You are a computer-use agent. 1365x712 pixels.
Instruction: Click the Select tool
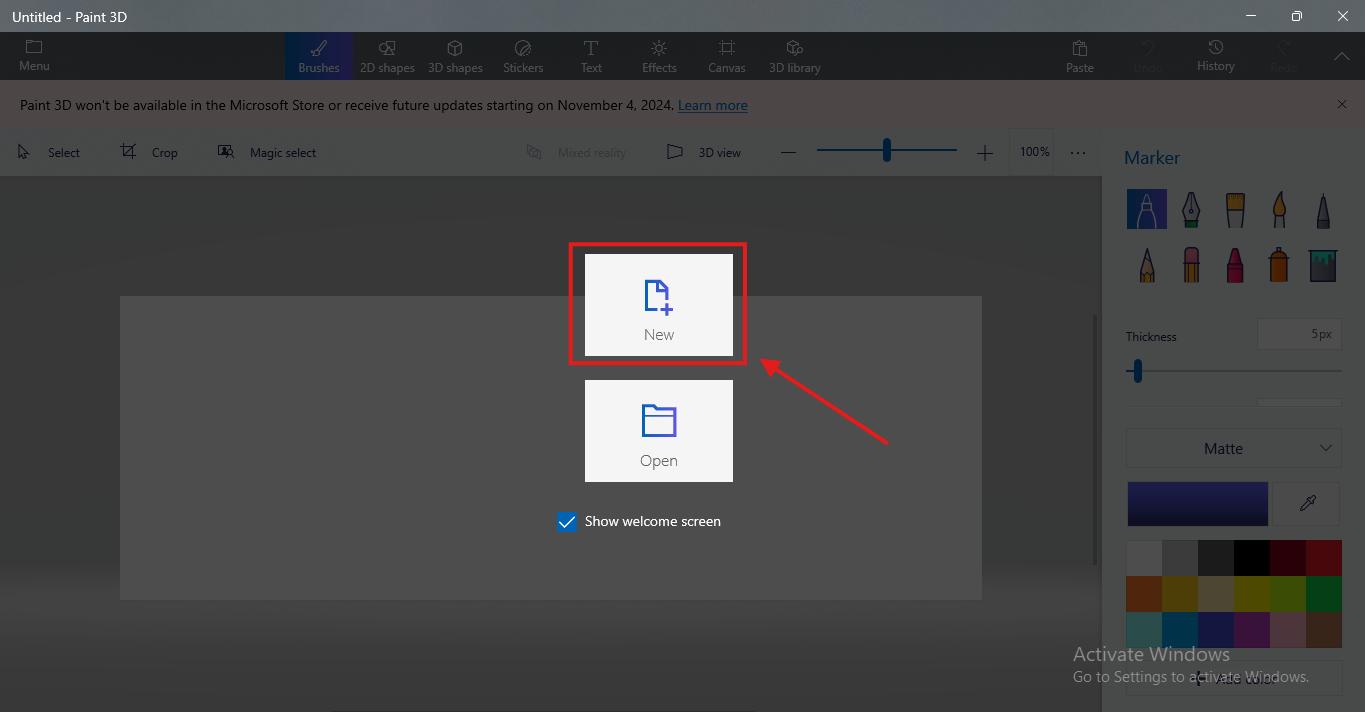[49, 152]
